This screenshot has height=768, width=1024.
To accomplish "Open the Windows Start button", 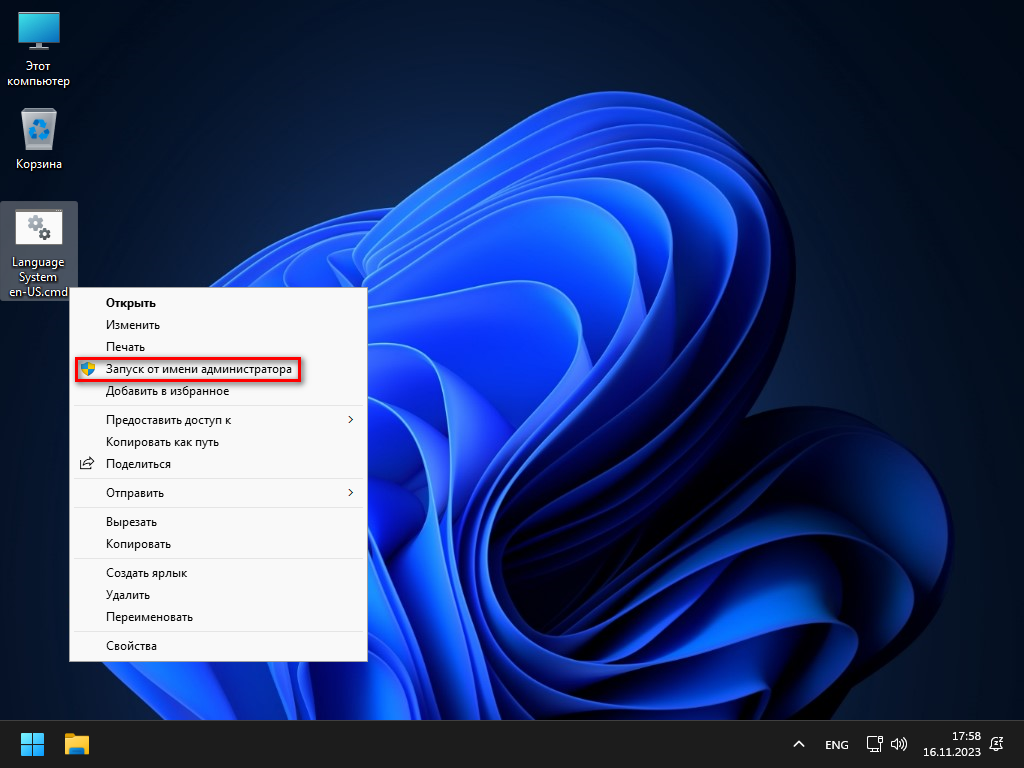I will coord(32,744).
